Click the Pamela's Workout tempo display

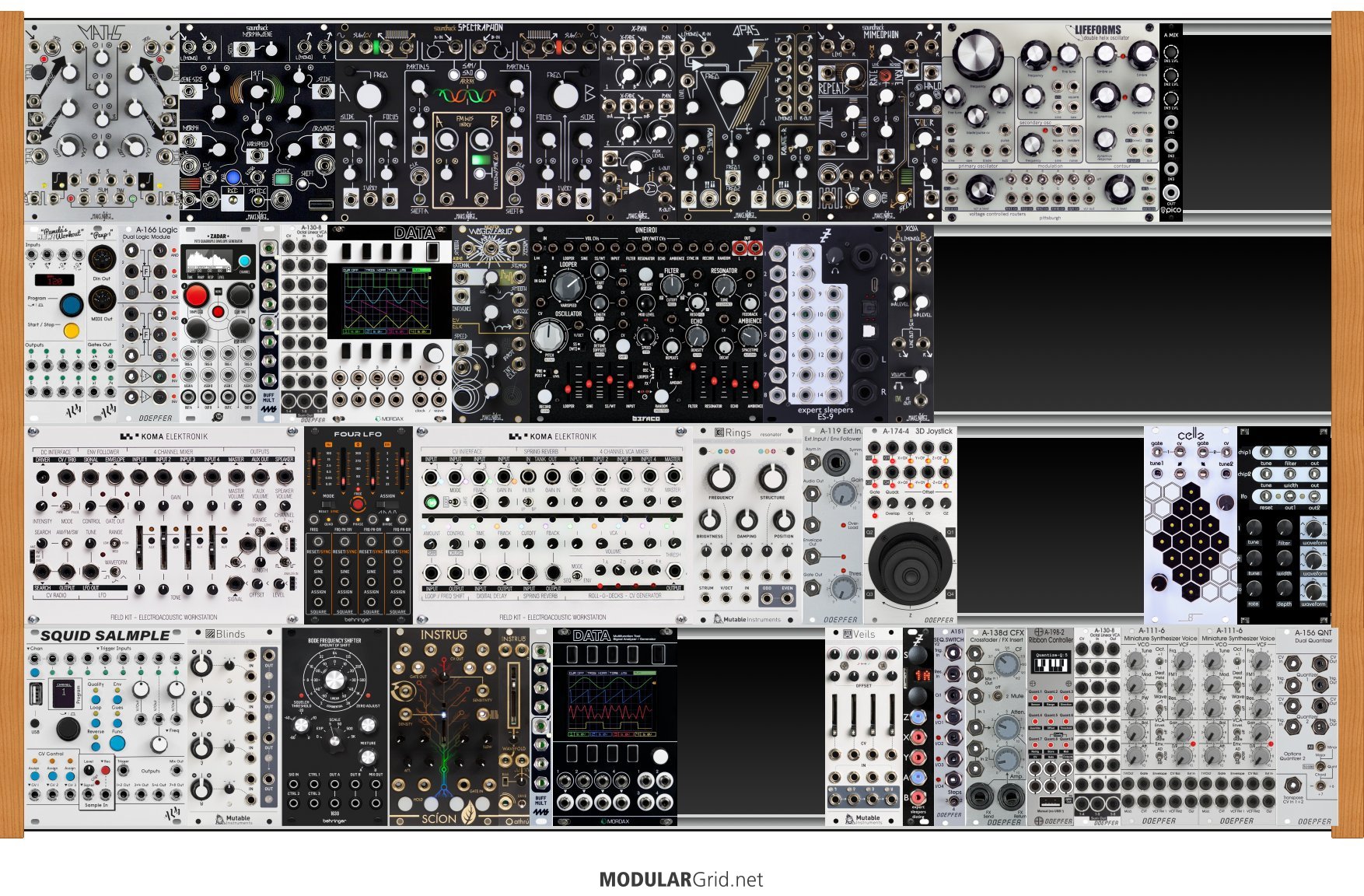[54, 280]
